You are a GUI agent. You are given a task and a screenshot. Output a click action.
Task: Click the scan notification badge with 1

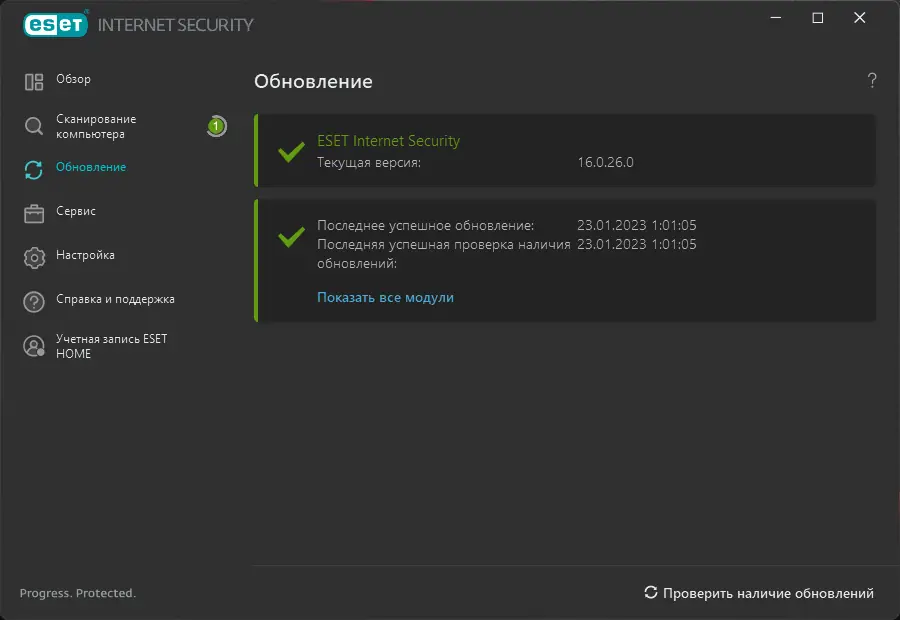[x=215, y=126]
